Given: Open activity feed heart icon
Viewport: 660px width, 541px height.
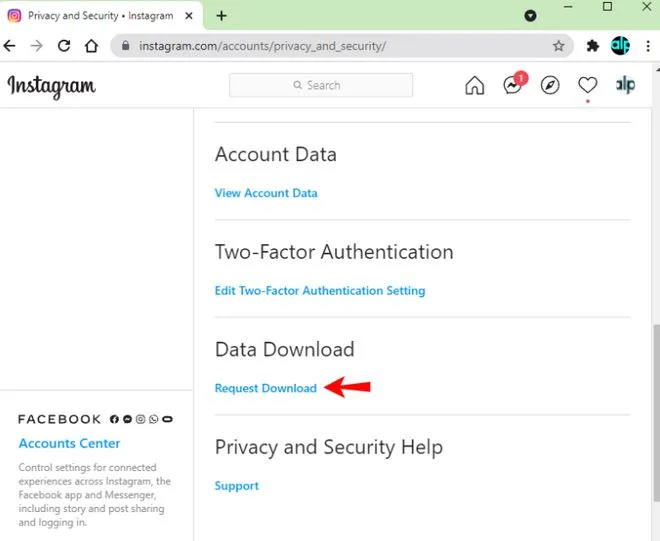Looking at the screenshot, I should pyautogui.click(x=587, y=85).
